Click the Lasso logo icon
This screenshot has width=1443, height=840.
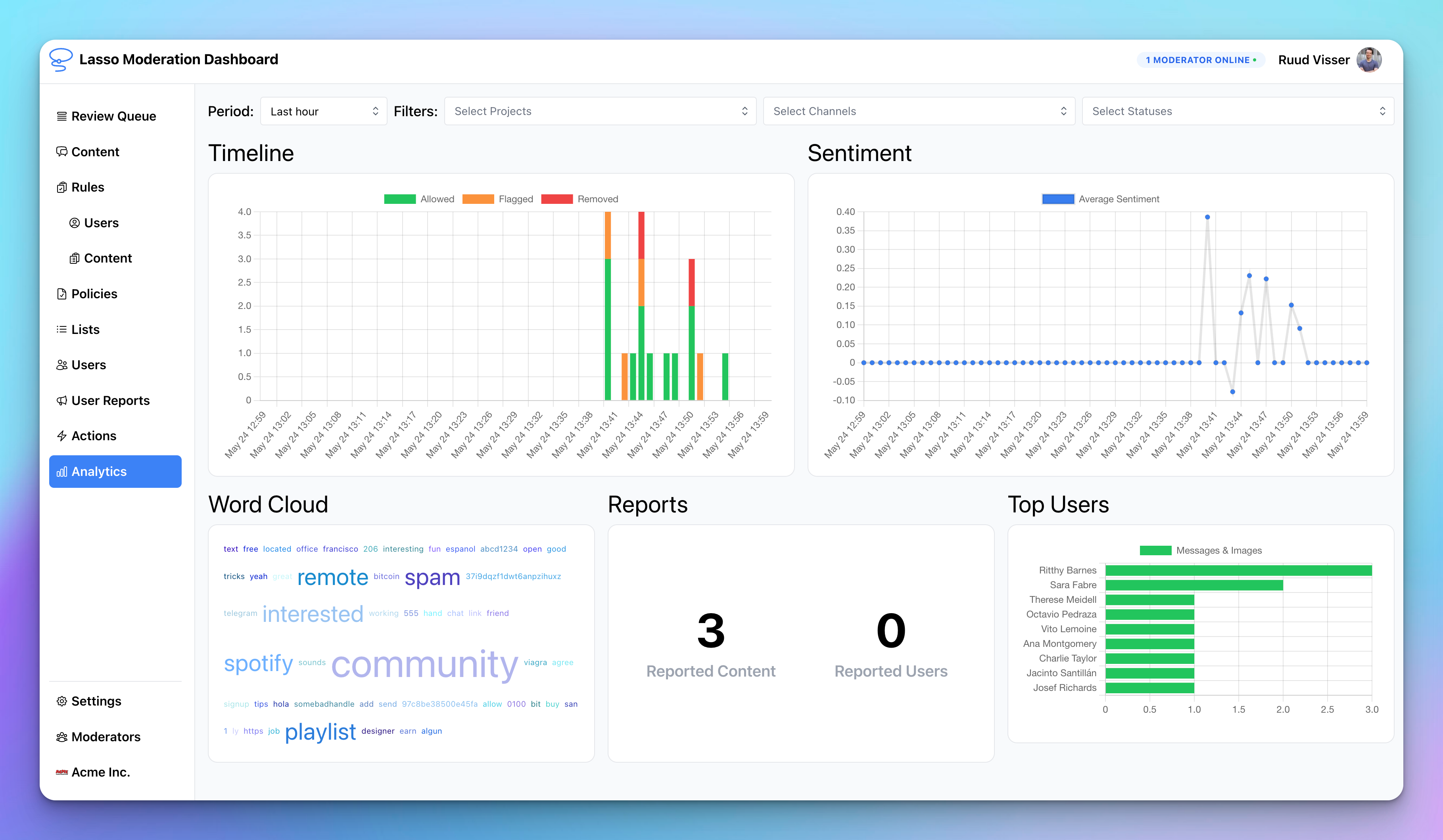click(61, 59)
